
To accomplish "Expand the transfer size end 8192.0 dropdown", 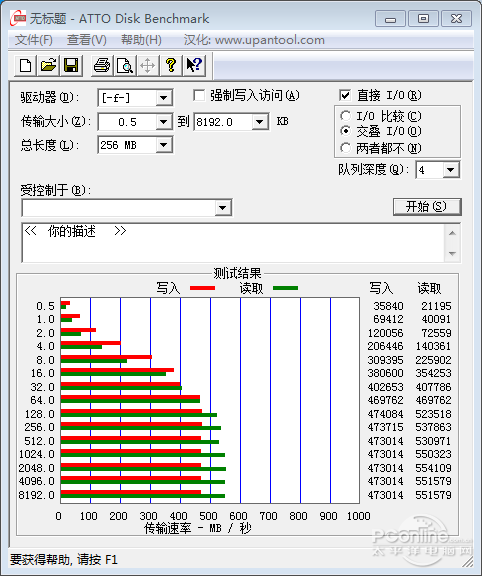I will 260,122.
